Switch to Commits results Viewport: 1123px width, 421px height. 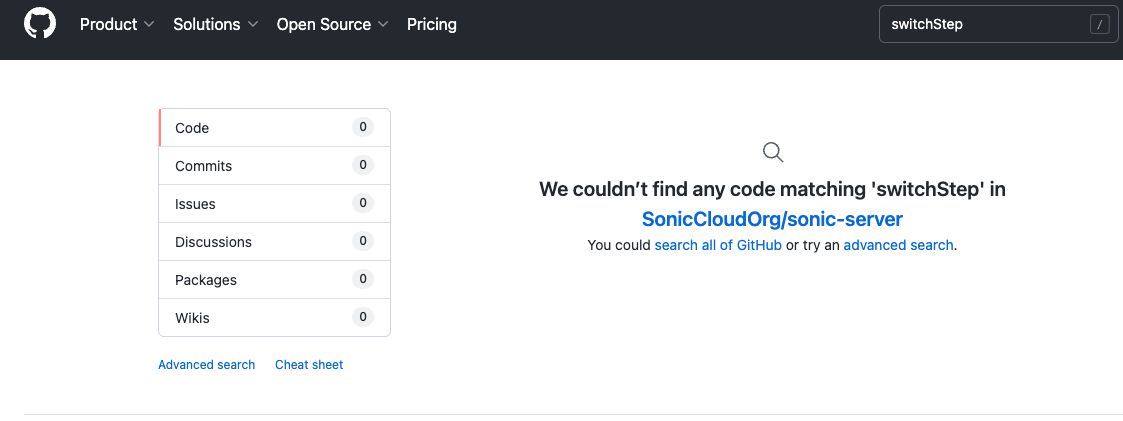click(203, 166)
